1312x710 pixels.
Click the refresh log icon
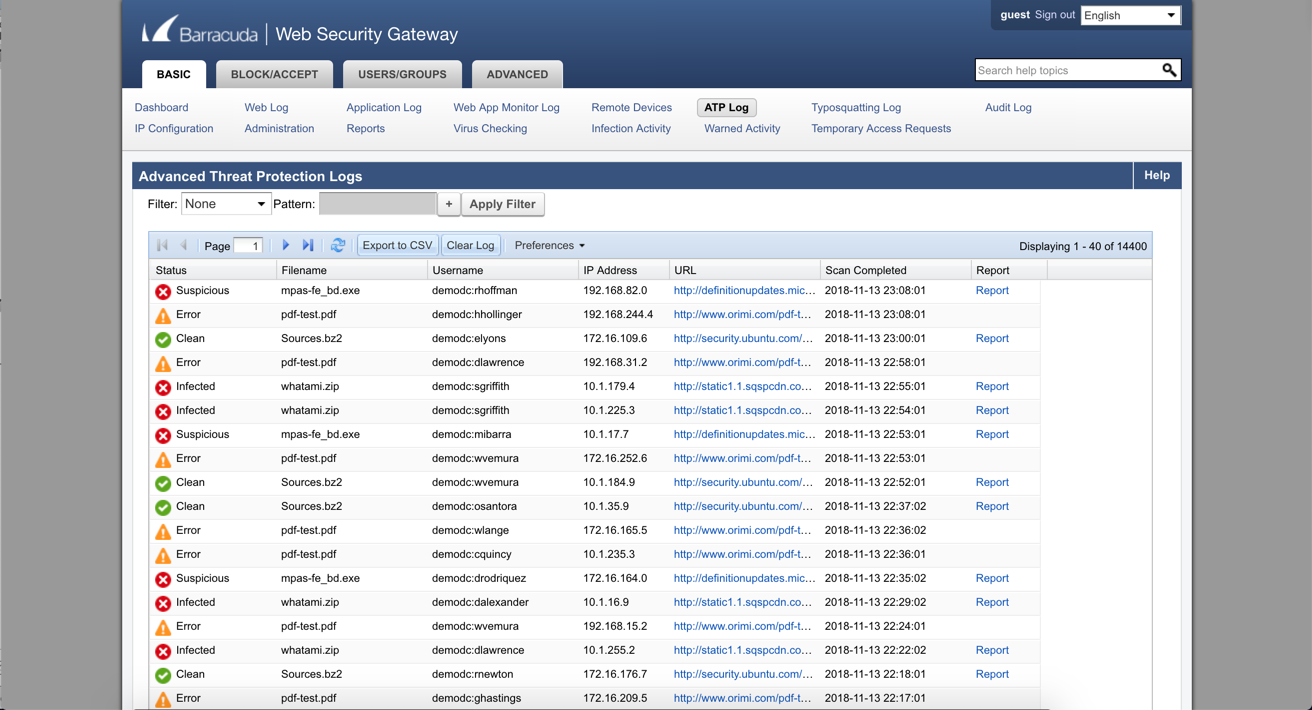pyautogui.click(x=338, y=245)
